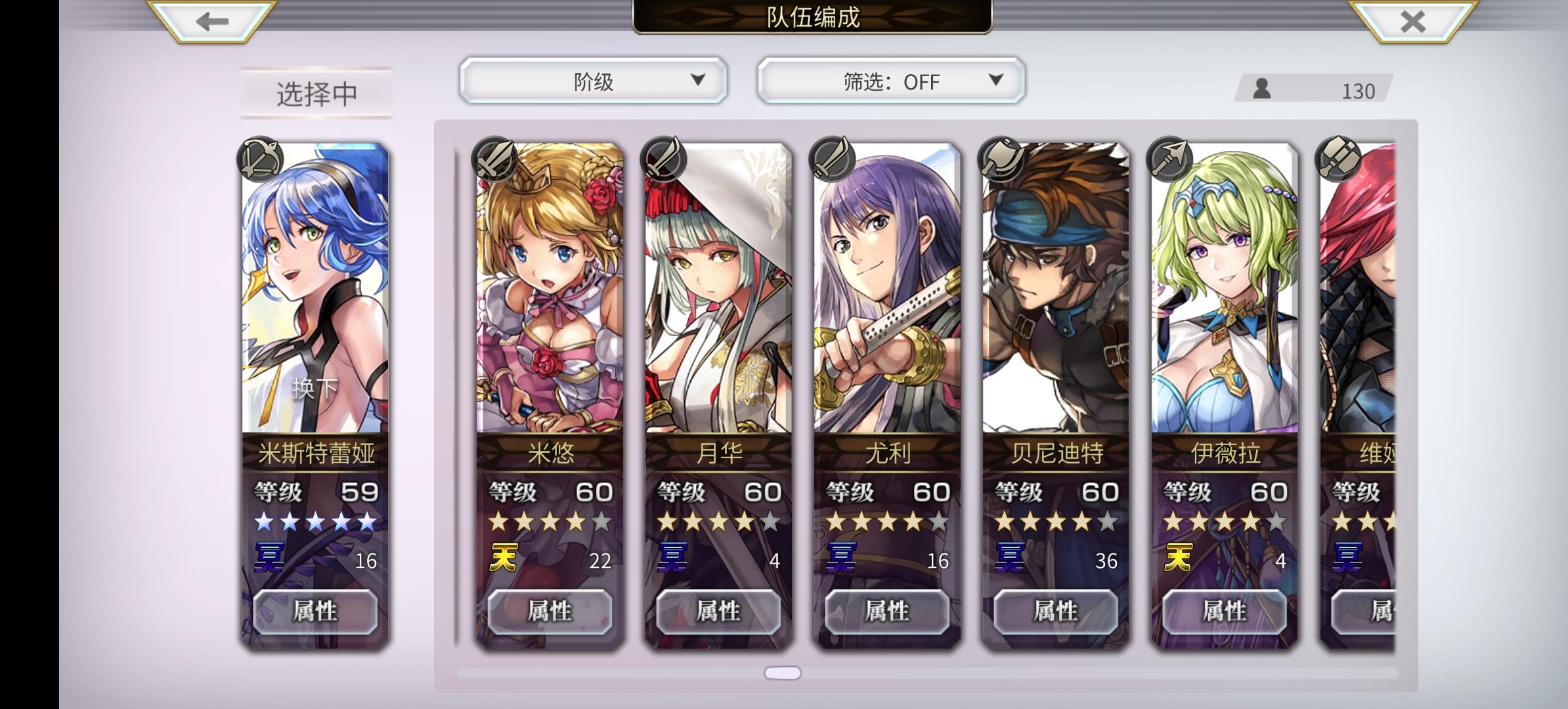Expand the 筛选:OFF filter dropdown
Image resolution: width=1568 pixels, height=709 pixels.
pos(891,81)
